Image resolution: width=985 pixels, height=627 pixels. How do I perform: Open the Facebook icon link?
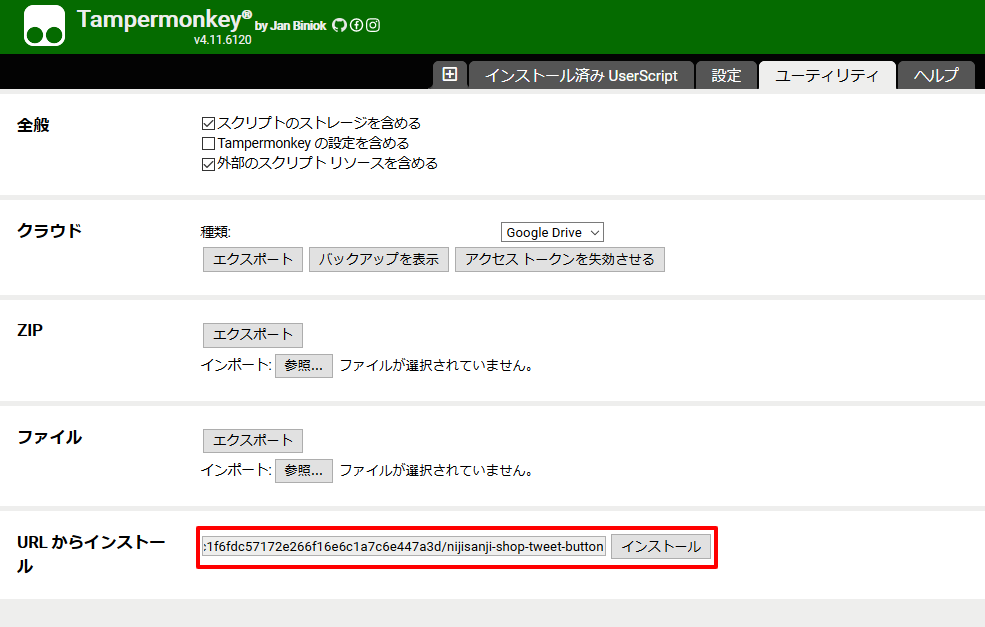(x=356, y=25)
